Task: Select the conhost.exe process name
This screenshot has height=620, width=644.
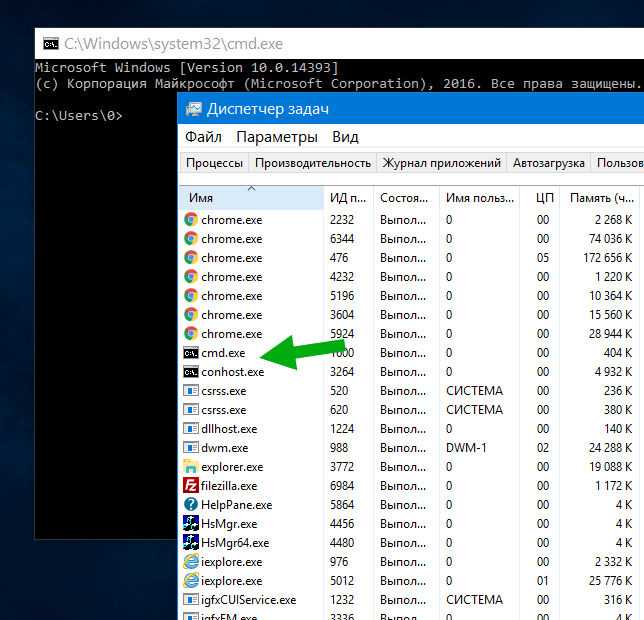Action: coord(232,372)
